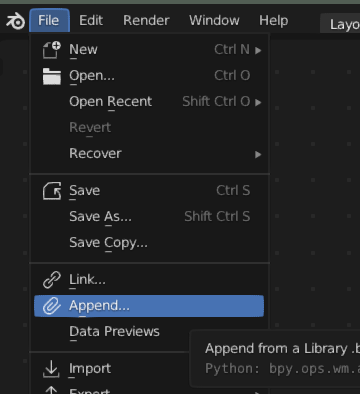Click the Append paperclip icon

[52, 306]
